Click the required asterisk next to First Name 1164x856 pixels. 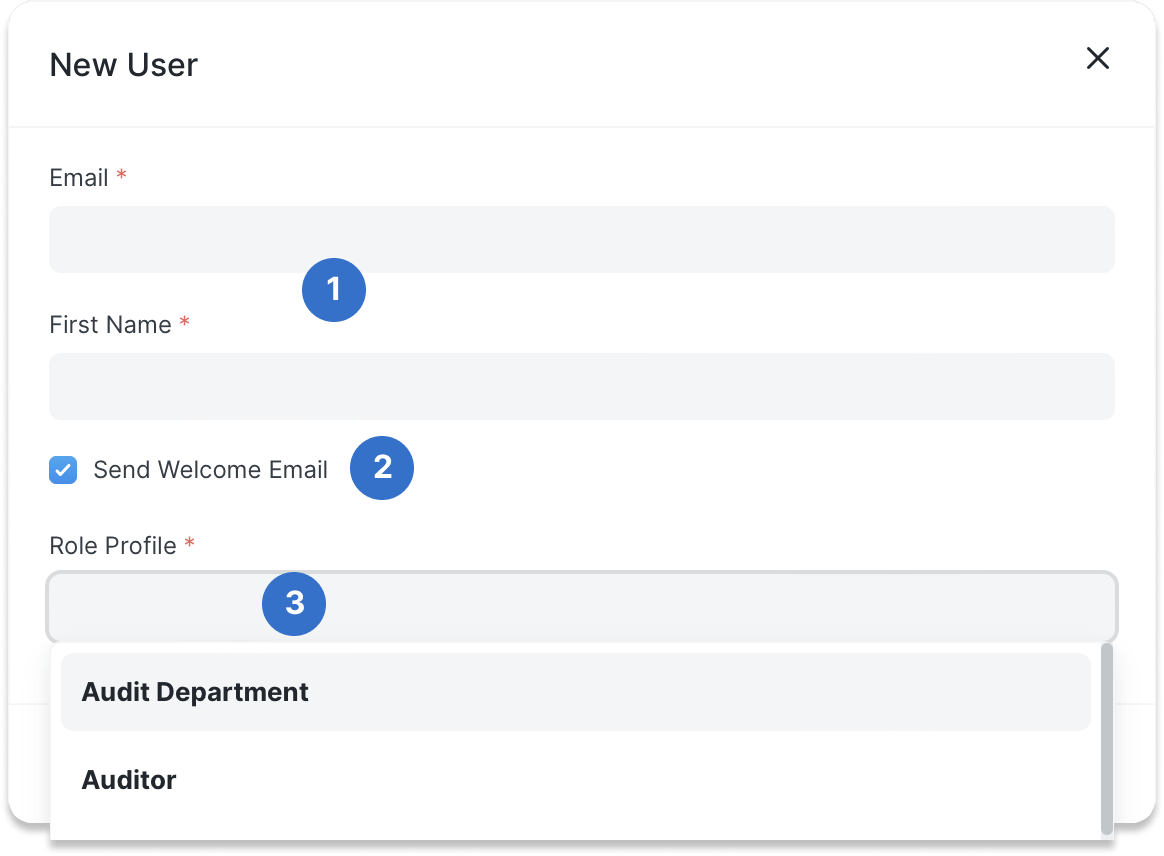tap(184, 319)
